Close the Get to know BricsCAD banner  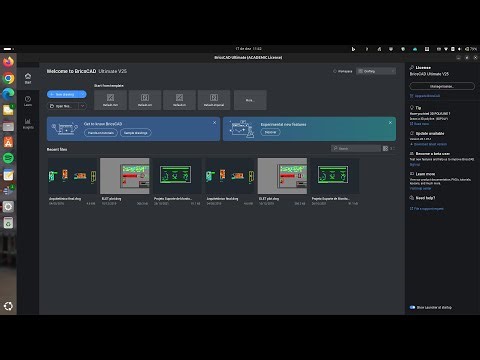214,123
